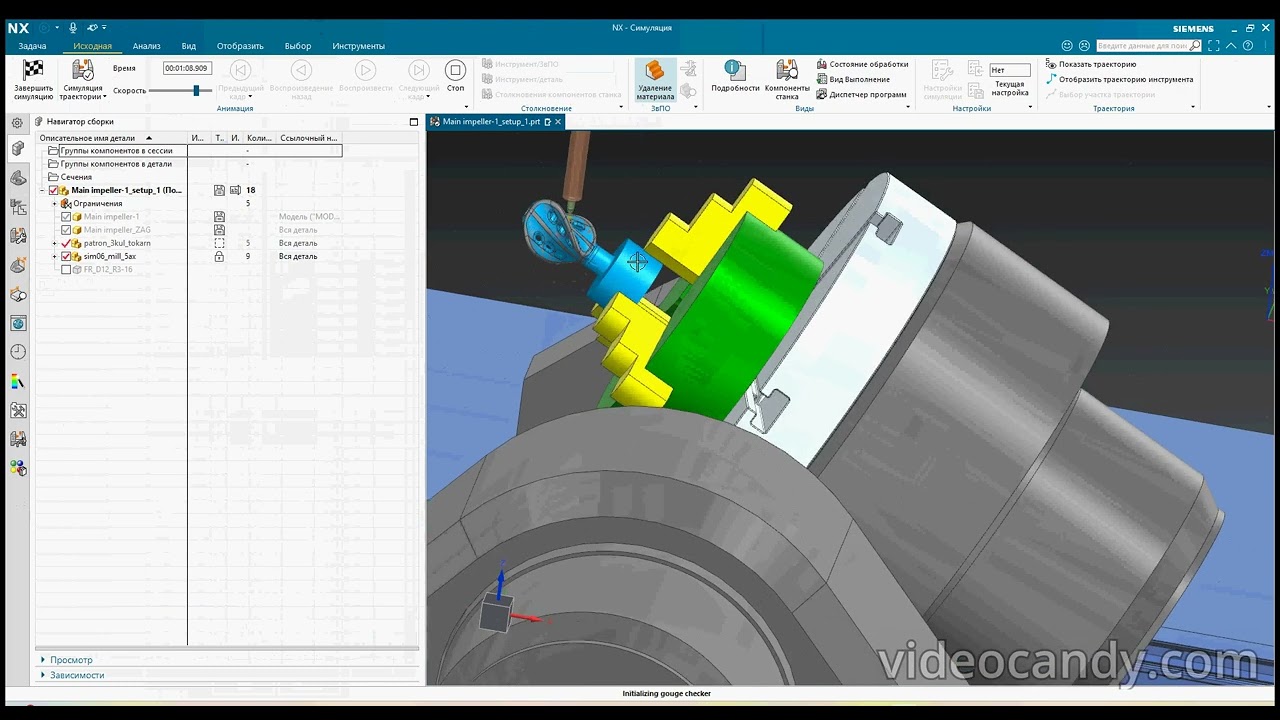Close the Main impeller-1_setup_1.prt tab

(x=558, y=122)
